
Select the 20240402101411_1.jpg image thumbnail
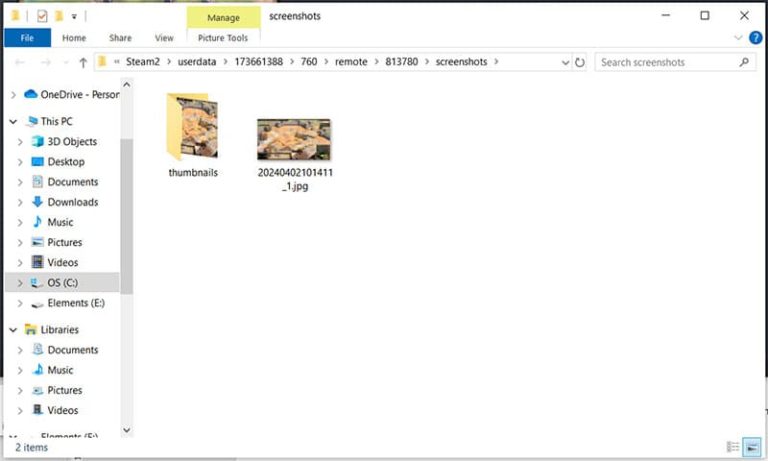(x=294, y=140)
